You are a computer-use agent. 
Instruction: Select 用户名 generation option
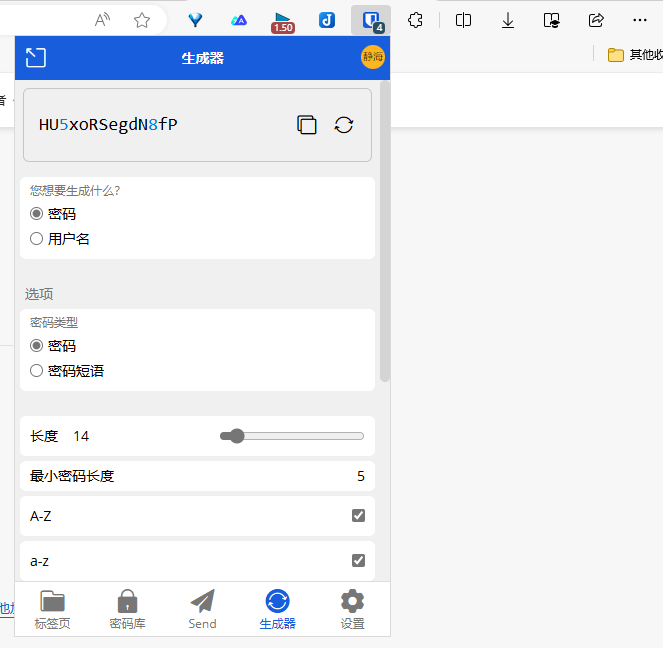click(37, 239)
